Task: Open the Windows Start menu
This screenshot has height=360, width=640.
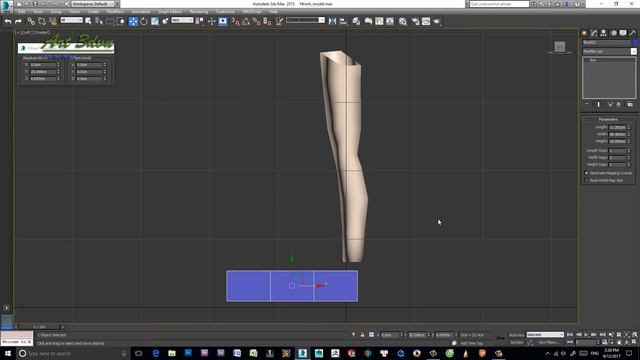Action: click(8, 353)
